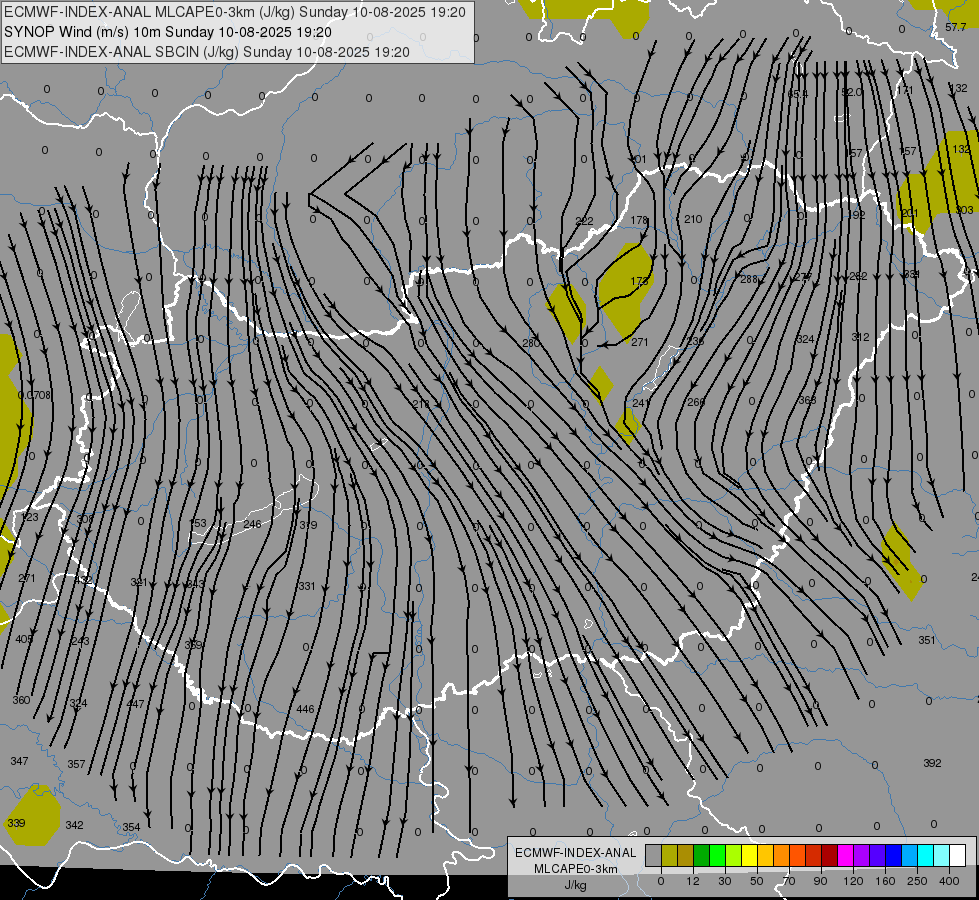Select the 288 map value

pyautogui.click(x=749, y=279)
